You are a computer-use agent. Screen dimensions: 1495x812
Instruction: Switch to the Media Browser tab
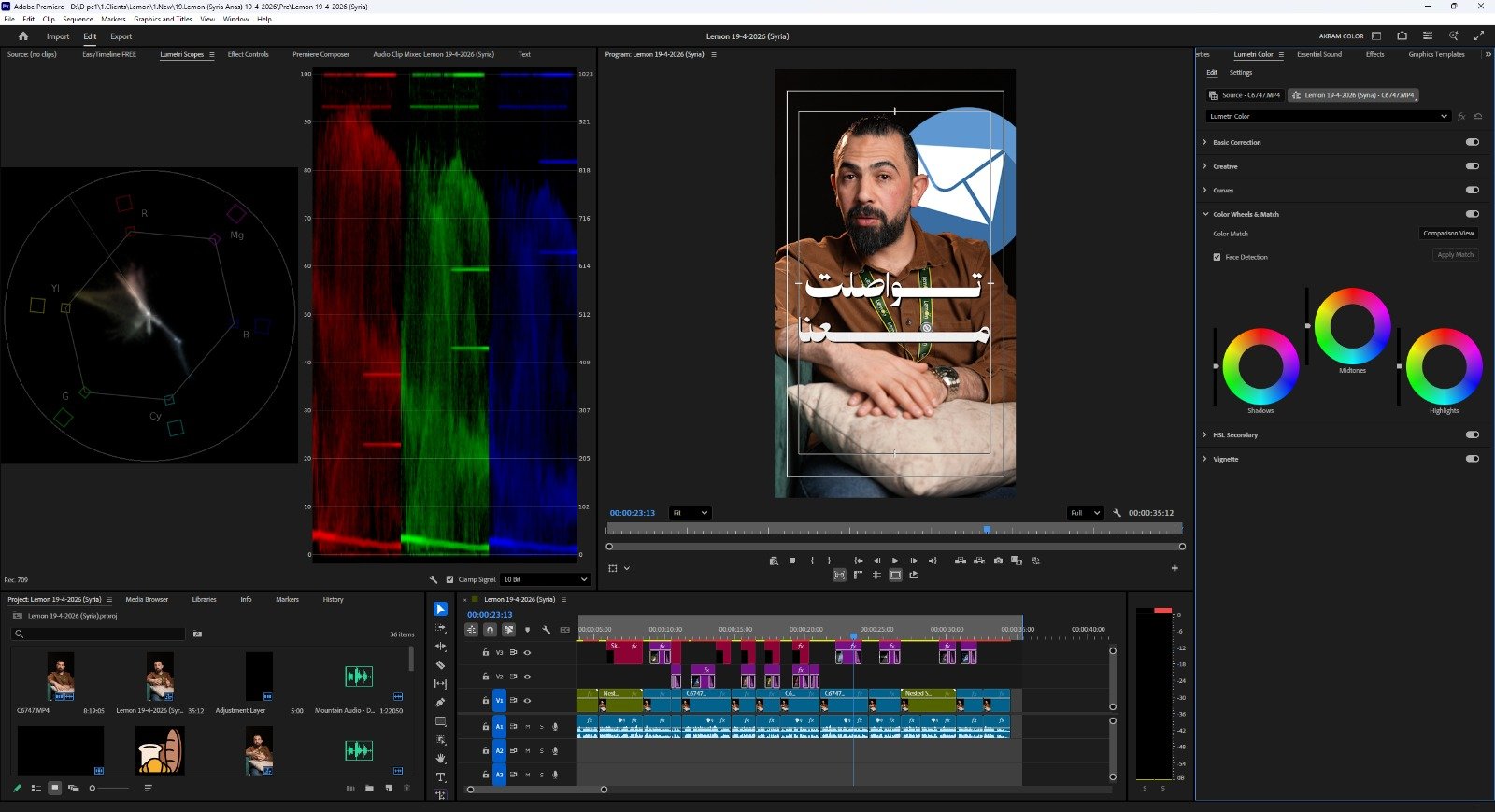(x=147, y=599)
